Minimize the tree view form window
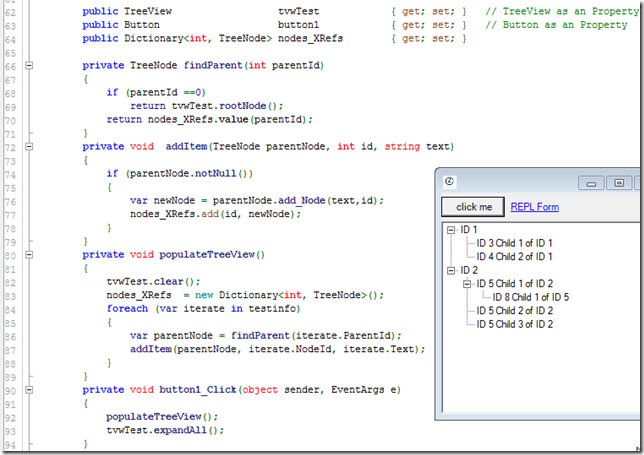This screenshot has width=644, height=455. point(591,183)
